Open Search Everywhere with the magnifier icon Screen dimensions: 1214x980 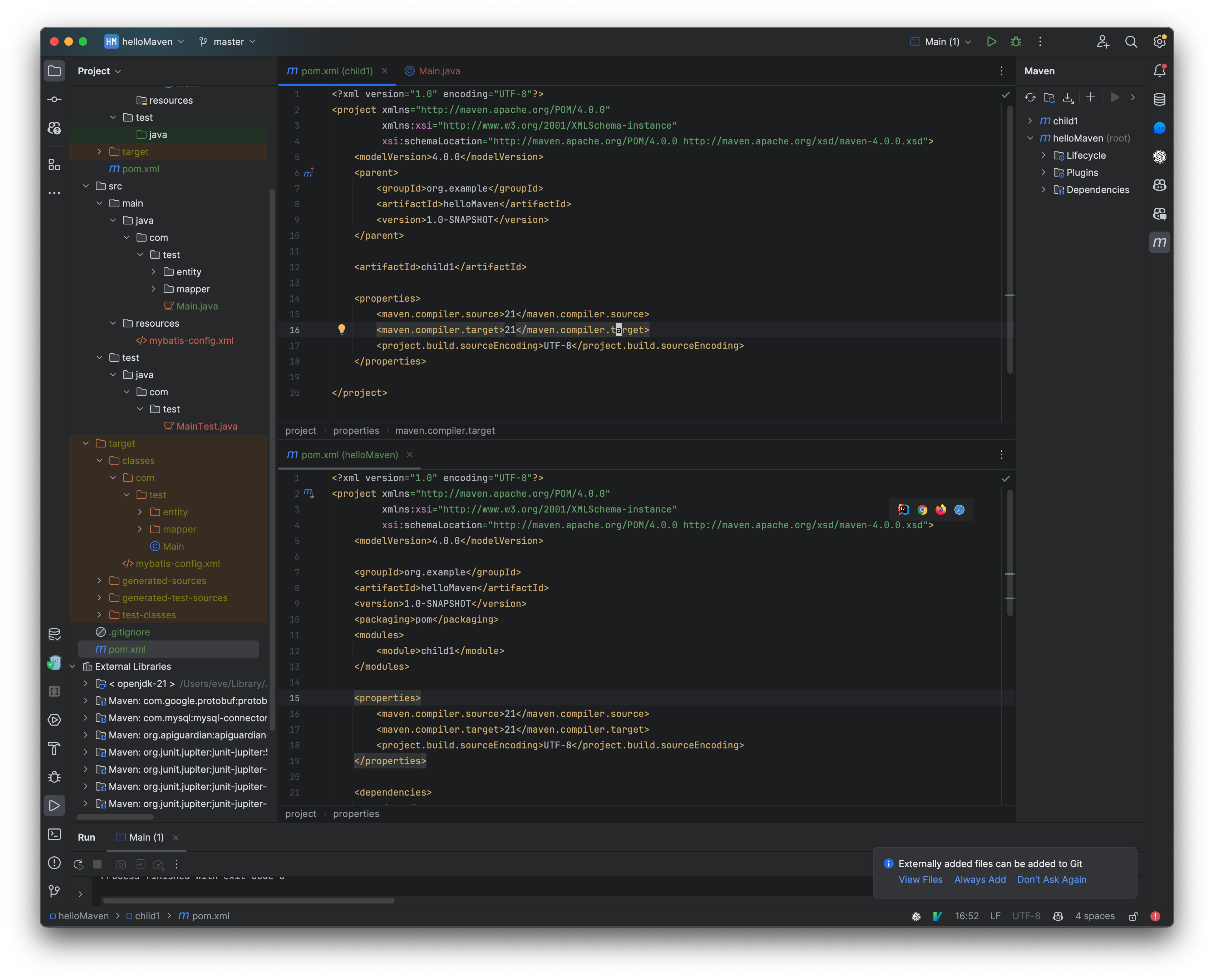[1131, 41]
